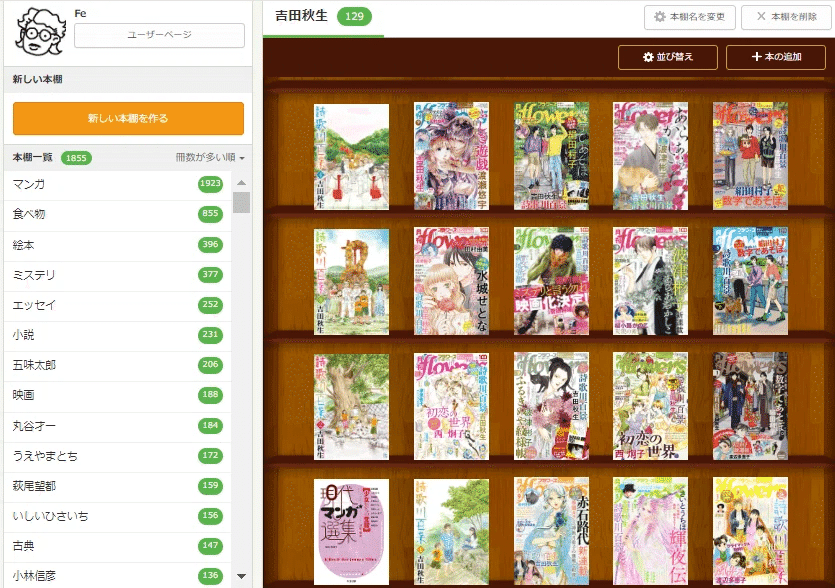835x588 pixels.
Task: Open fourth top-row cover with kimono man
Action: click(x=650, y=156)
